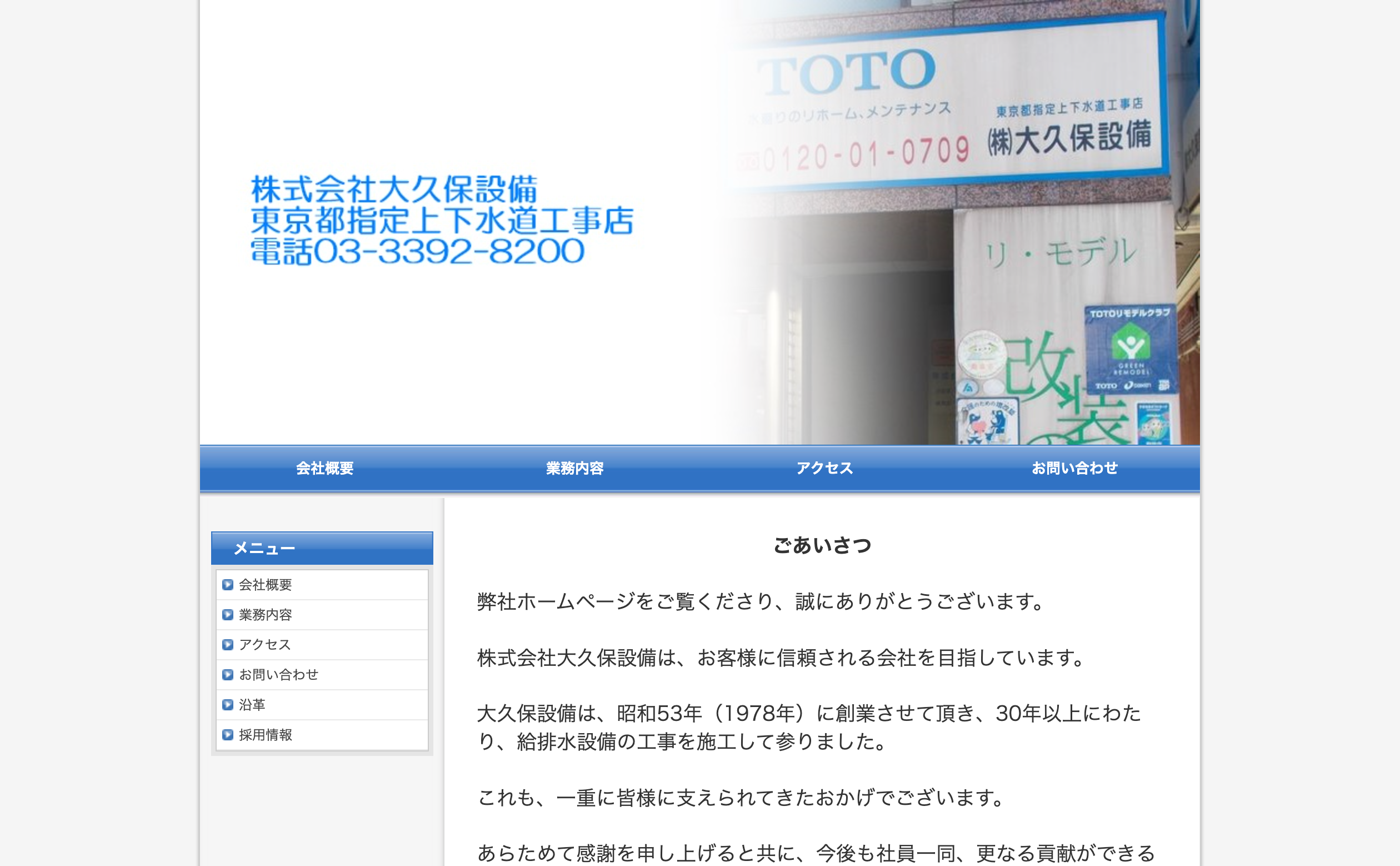This screenshot has height=866, width=1400.
Task: Click the paragraph starting 大久保設備は、昭和53年
Action: pyautogui.click(x=809, y=728)
